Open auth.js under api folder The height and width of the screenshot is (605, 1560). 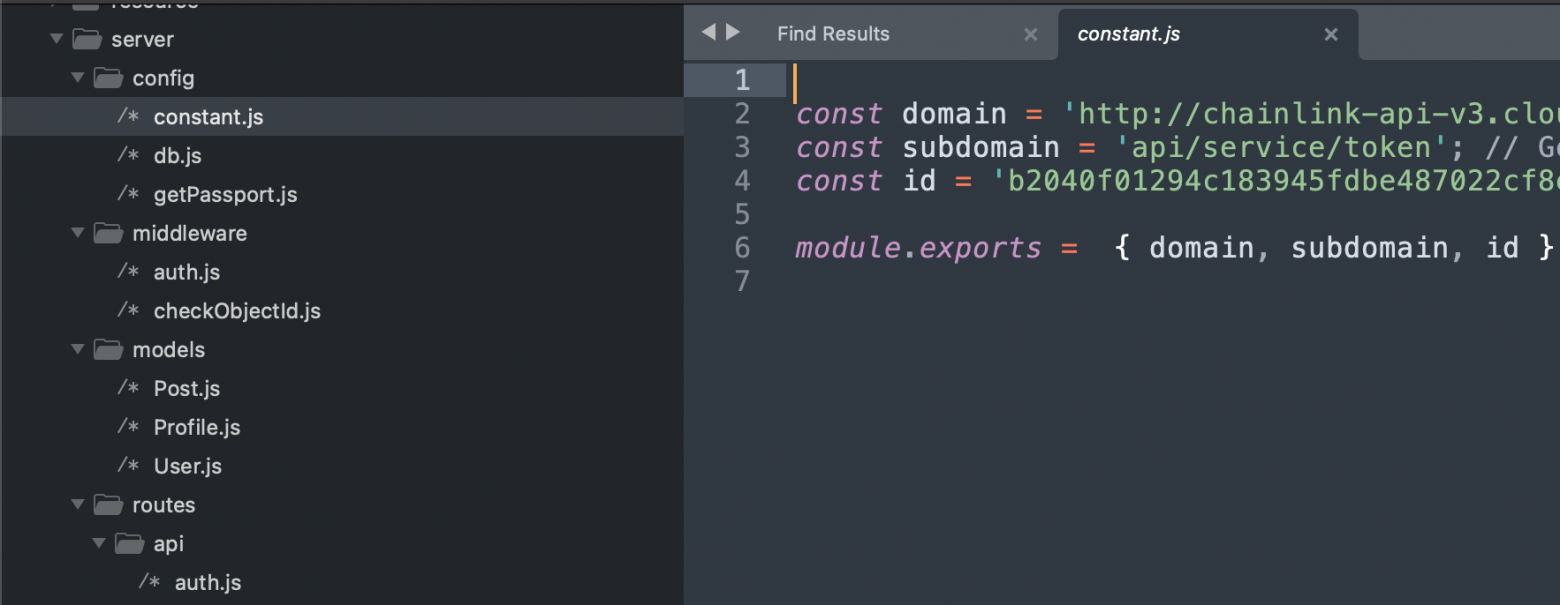coord(208,583)
